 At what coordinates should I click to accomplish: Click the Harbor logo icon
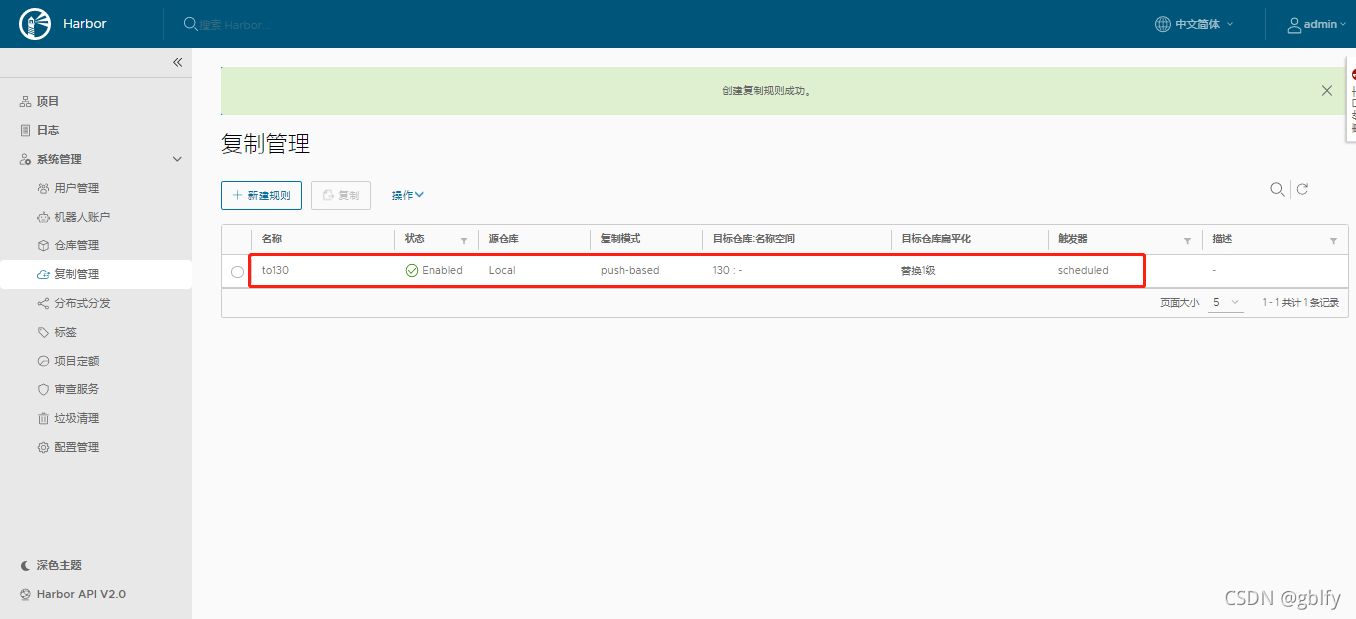pyautogui.click(x=35, y=24)
